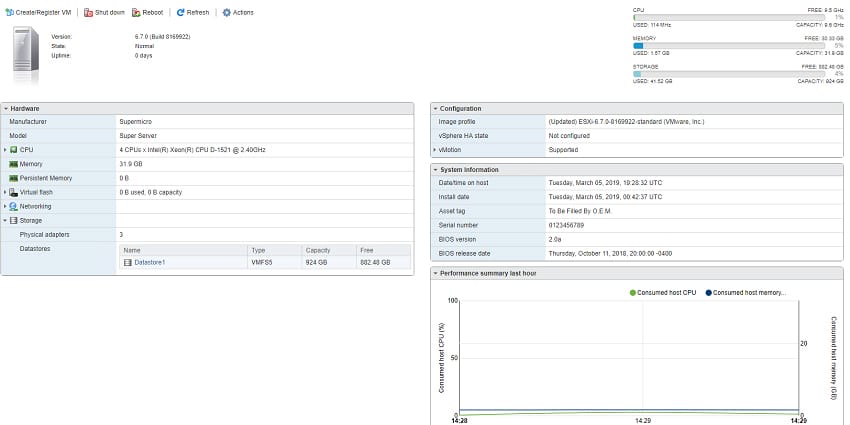Click the Date/time on host value
This screenshot has height=425, width=850.
coord(605,183)
